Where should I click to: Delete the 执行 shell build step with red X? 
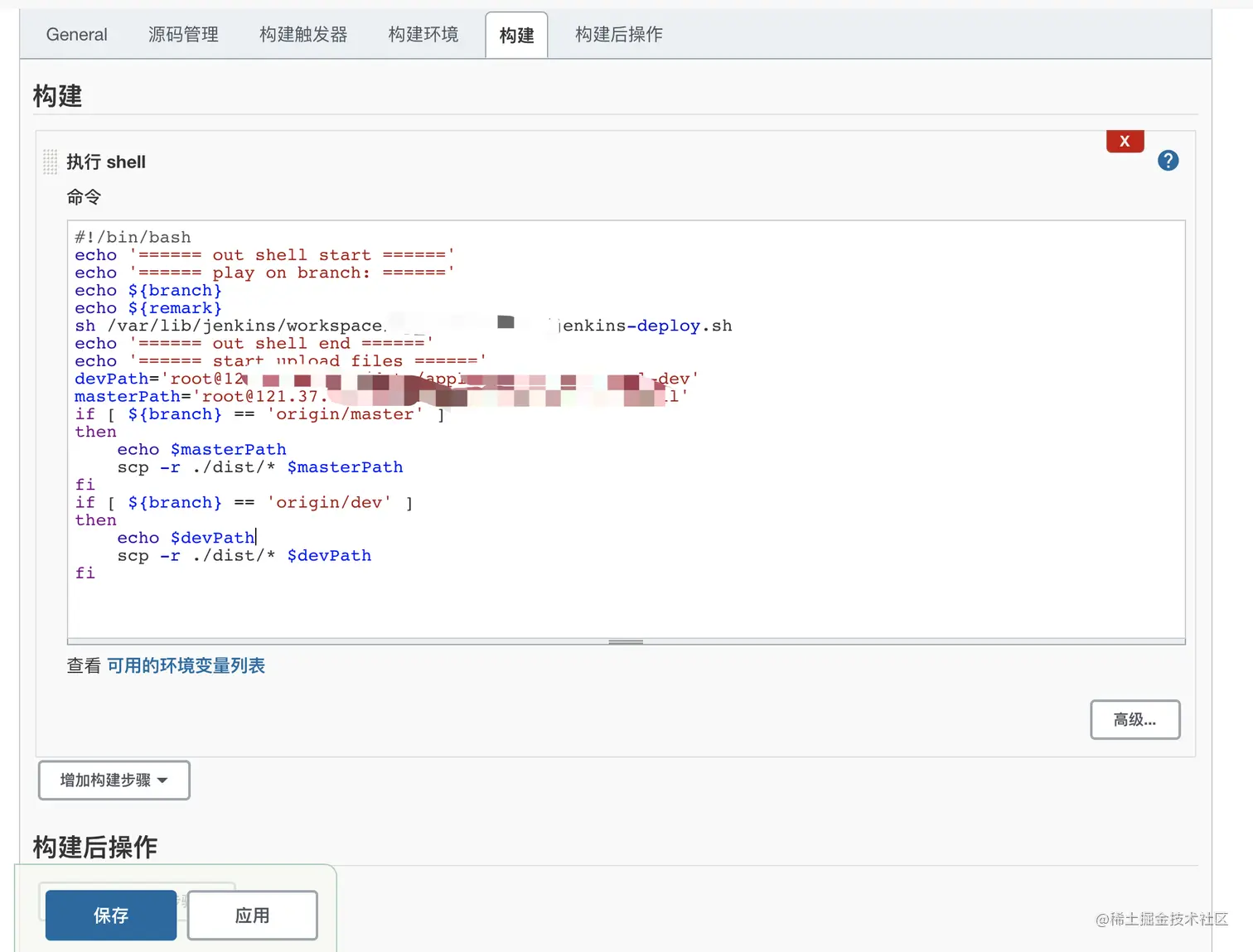[1125, 141]
